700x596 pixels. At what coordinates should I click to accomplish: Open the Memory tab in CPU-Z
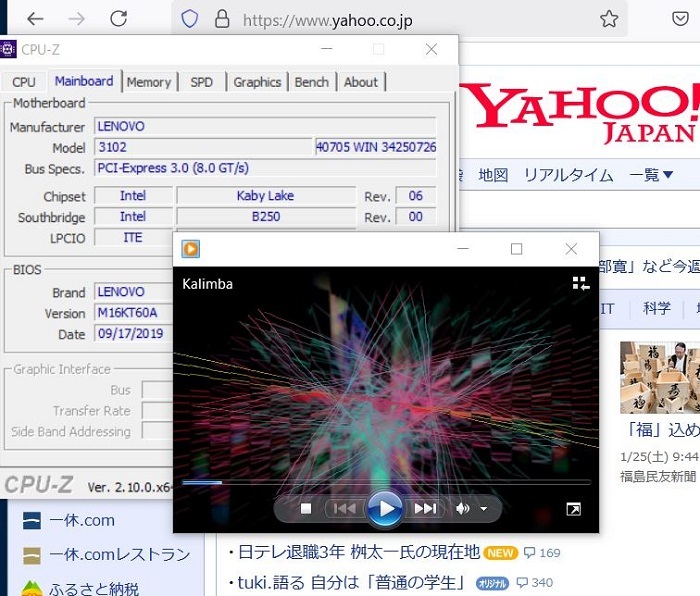click(149, 82)
